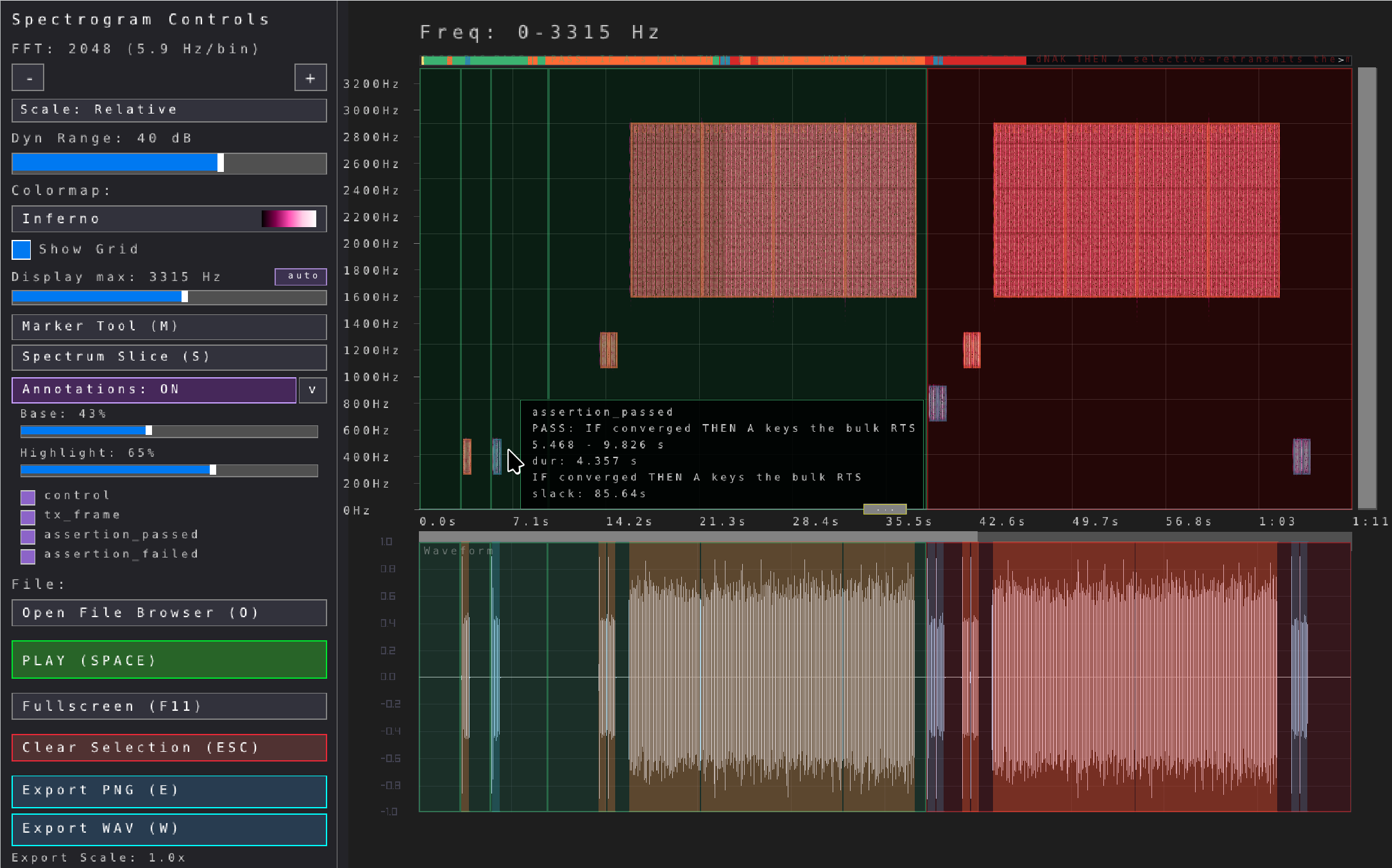This screenshot has width=1392, height=868.
Task: Toggle the Show Grid checkbox
Action: point(21,250)
